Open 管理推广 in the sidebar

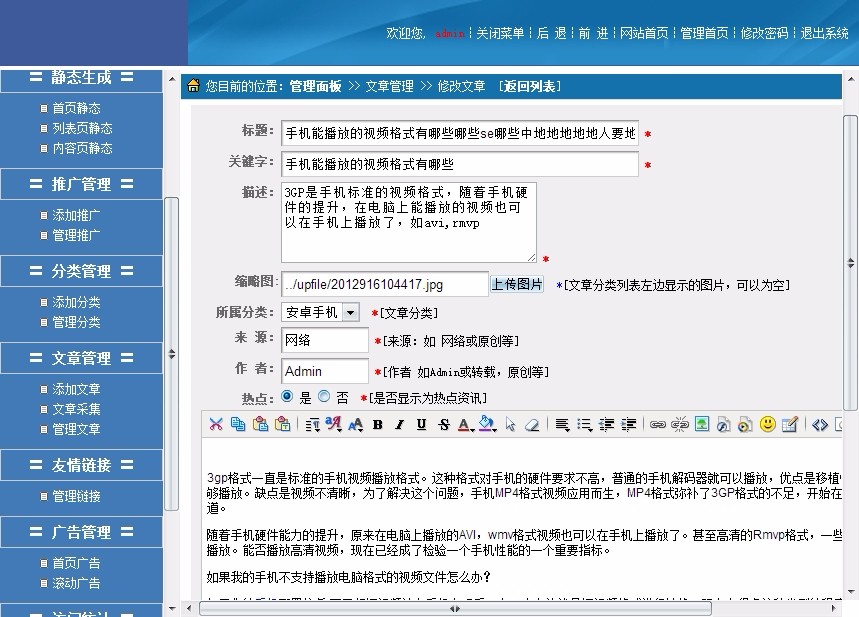pyautogui.click(x=76, y=235)
